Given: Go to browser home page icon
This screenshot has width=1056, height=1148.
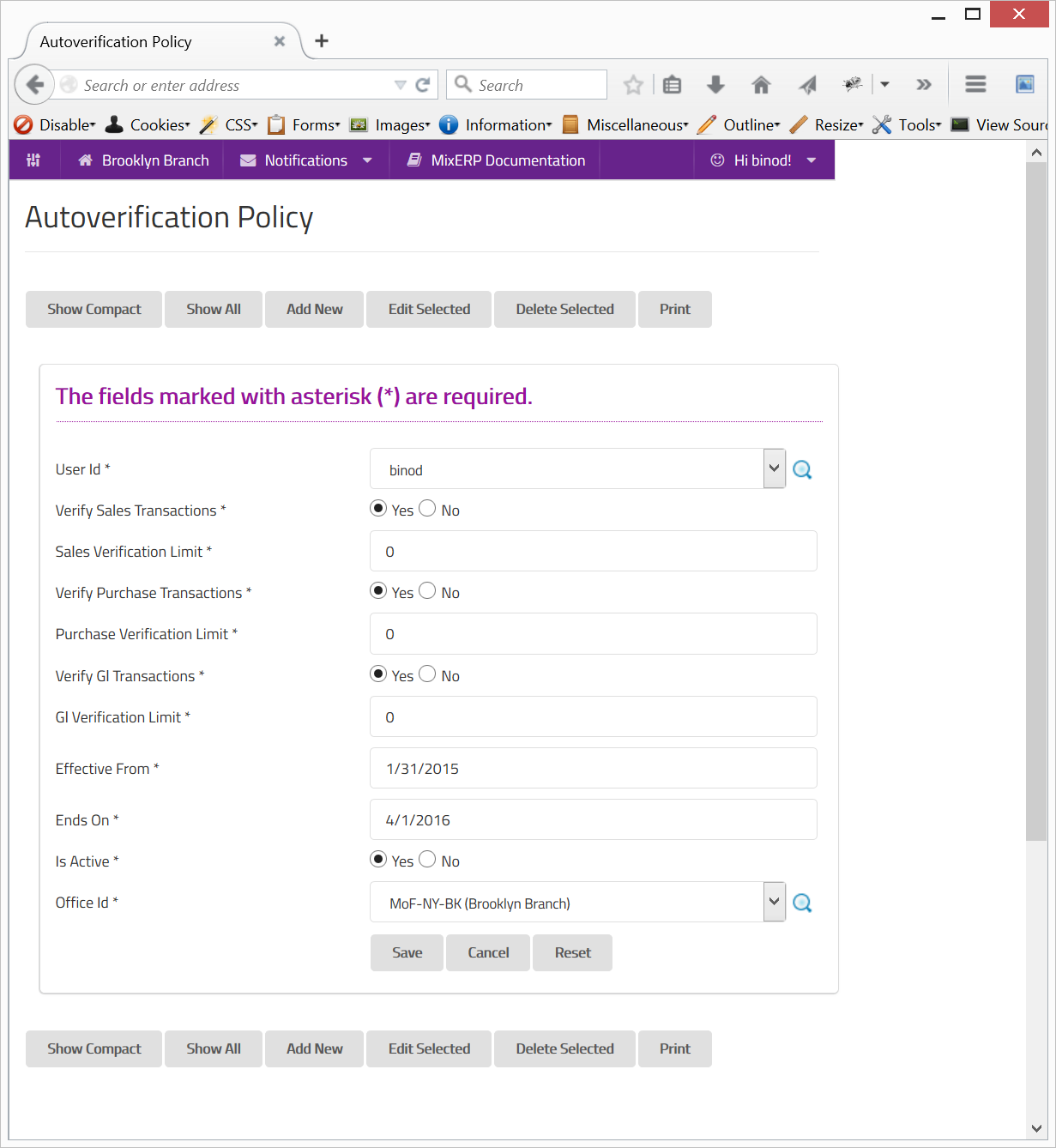Looking at the screenshot, I should (x=761, y=85).
